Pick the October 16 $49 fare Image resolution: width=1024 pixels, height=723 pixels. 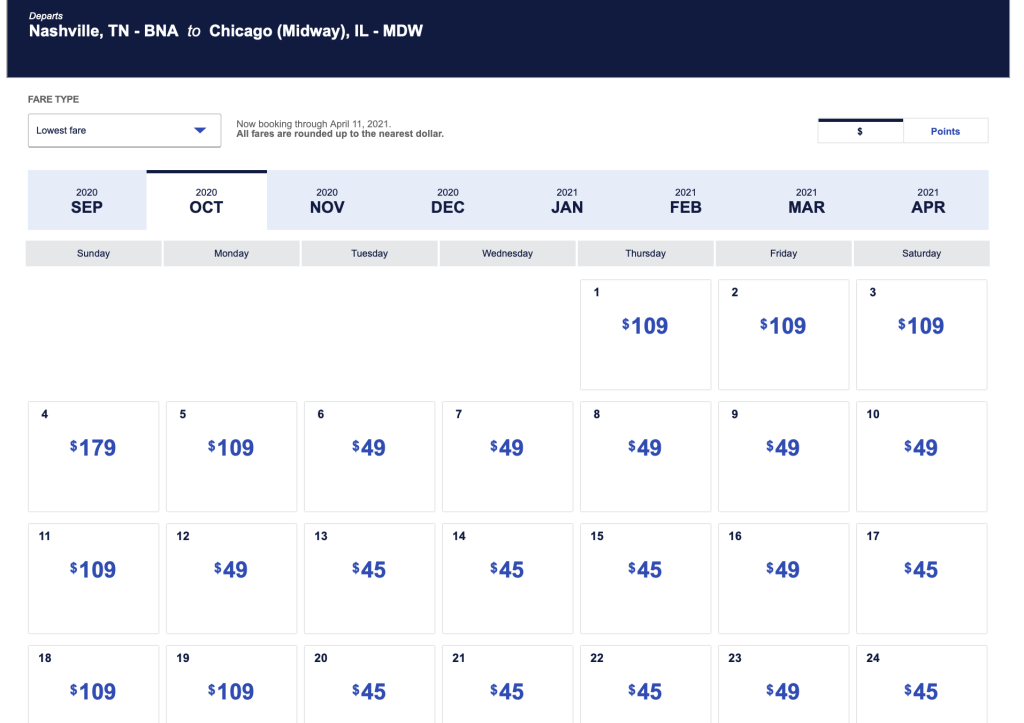click(783, 578)
